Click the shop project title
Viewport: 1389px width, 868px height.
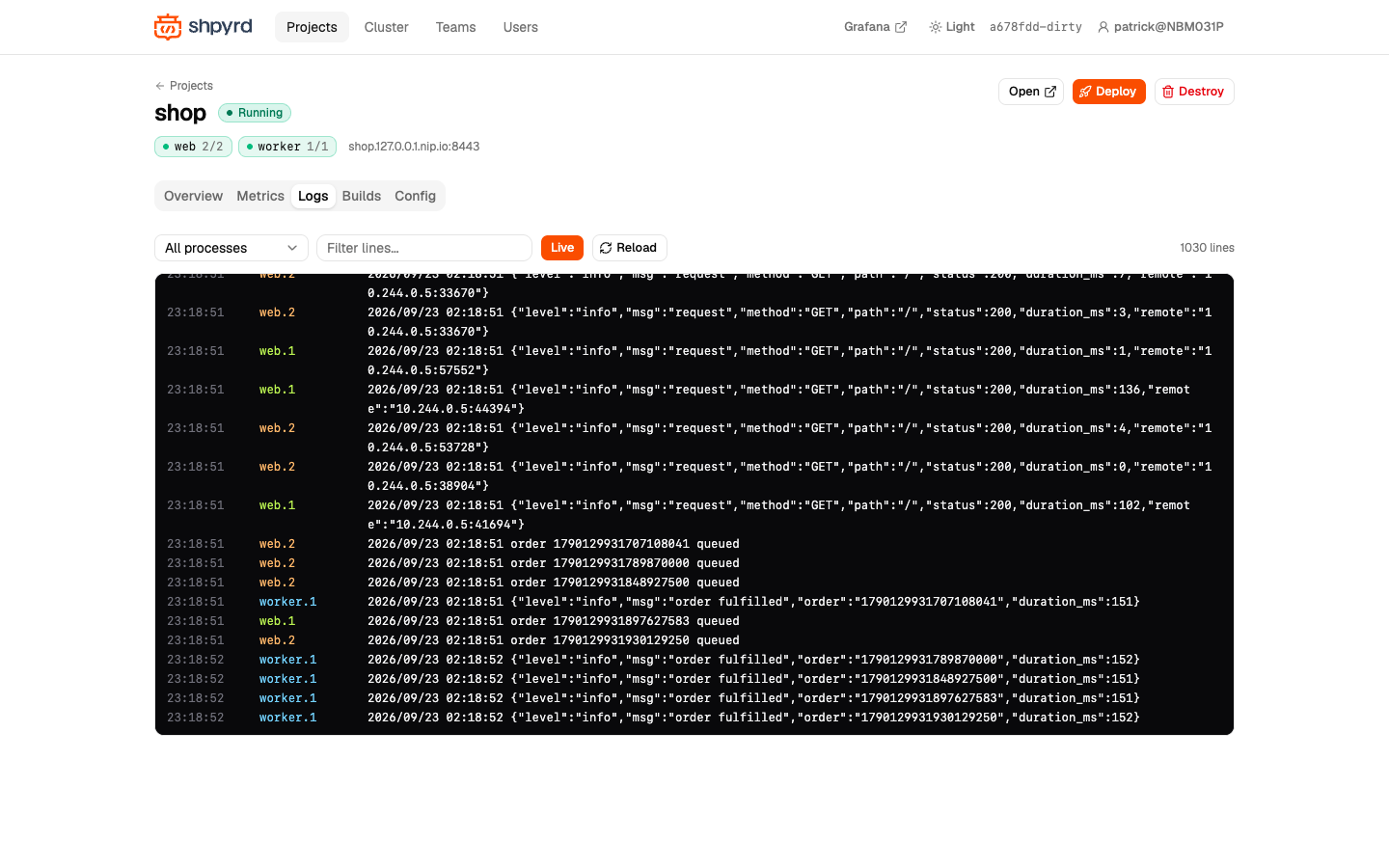[x=180, y=113]
